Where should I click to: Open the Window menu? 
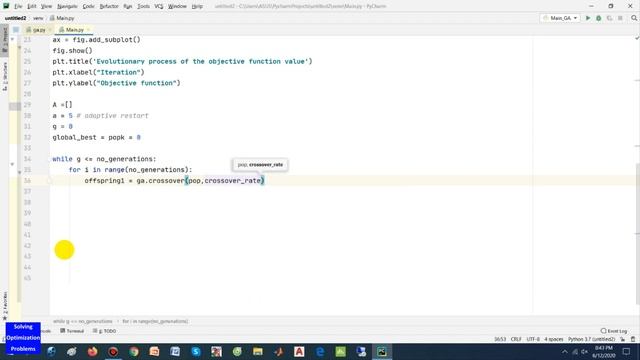click(177, 6)
